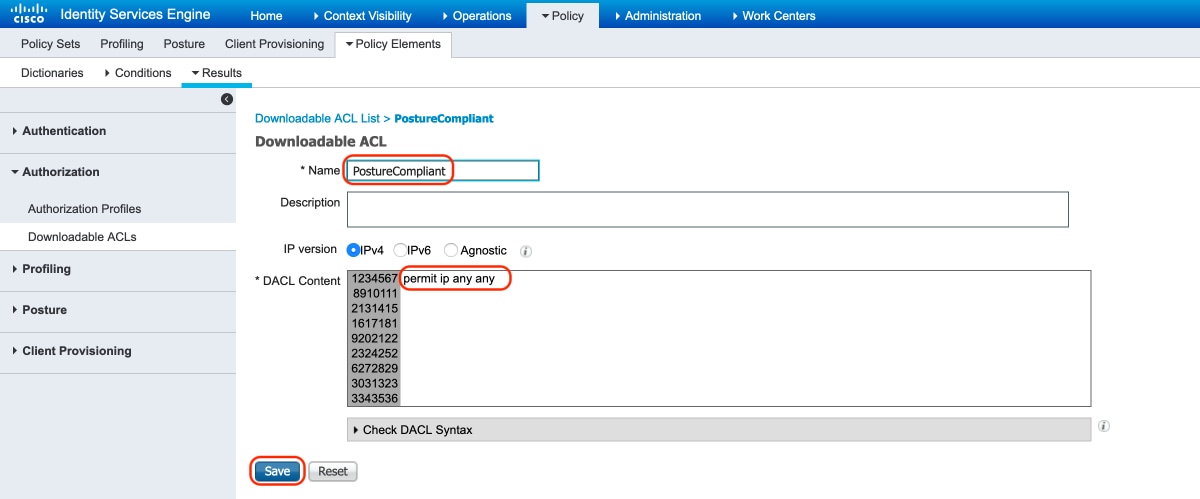This screenshot has width=1200, height=499.
Task: Expand Check DACL Syntax section
Action: (718, 430)
